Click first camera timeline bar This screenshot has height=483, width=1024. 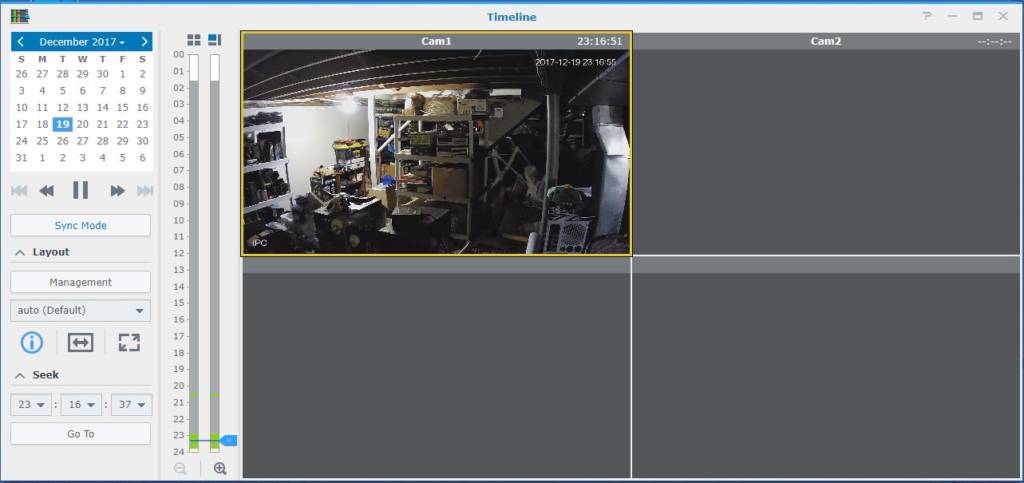pyautogui.click(x=194, y=253)
